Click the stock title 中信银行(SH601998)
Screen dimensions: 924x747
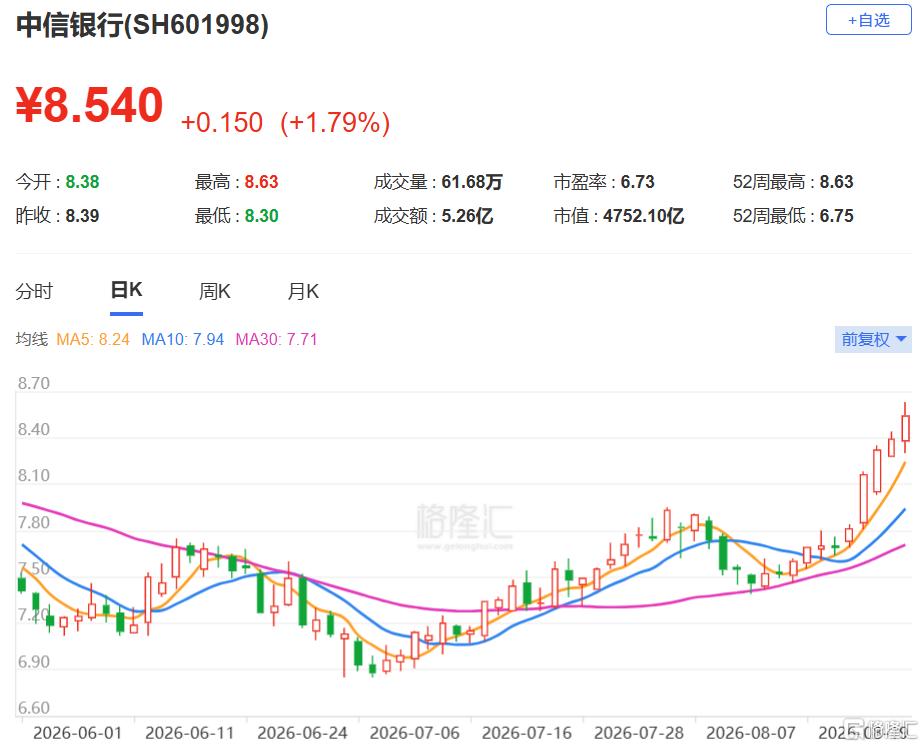point(142,25)
